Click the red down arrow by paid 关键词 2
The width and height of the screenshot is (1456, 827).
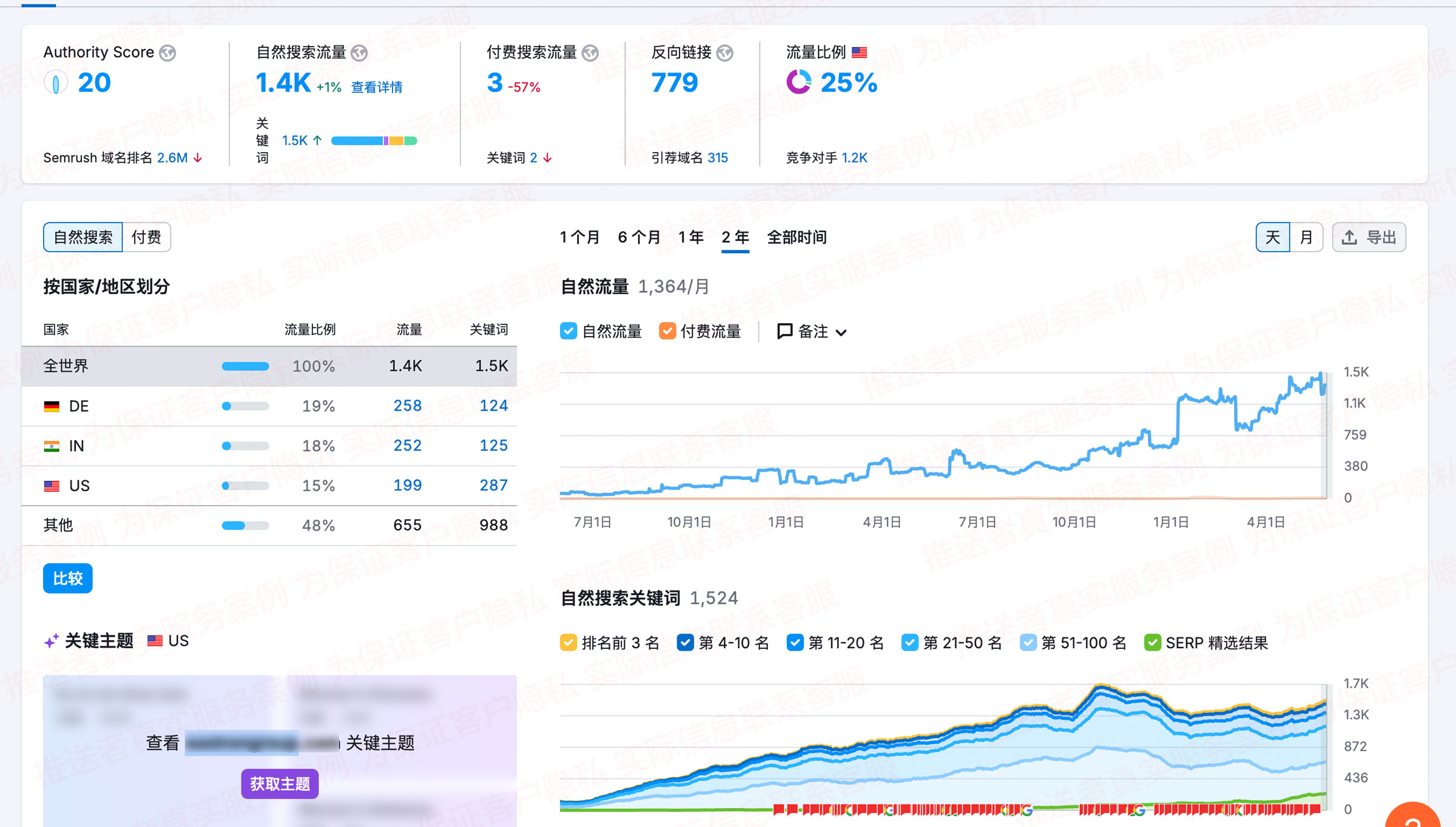(547, 158)
